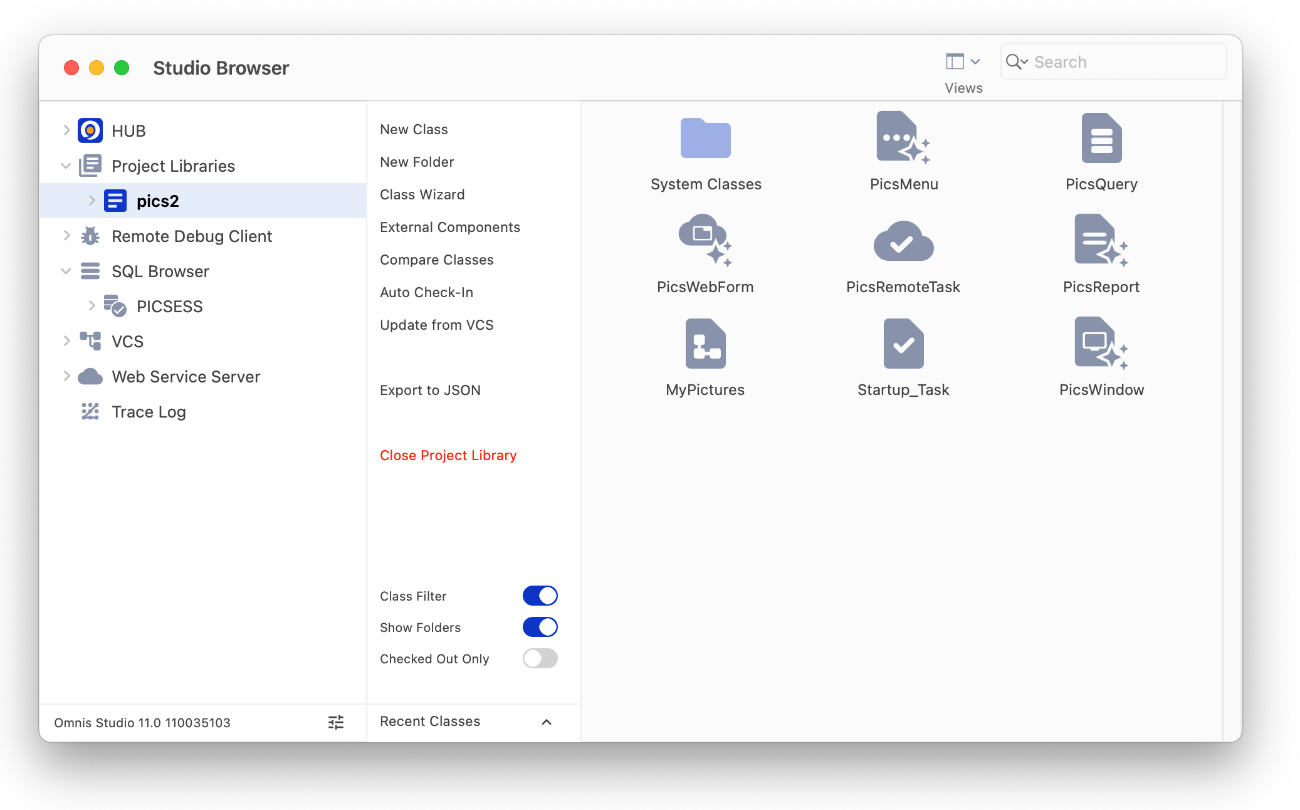Click Update from VCS
This screenshot has height=810, width=1300.
pos(437,325)
